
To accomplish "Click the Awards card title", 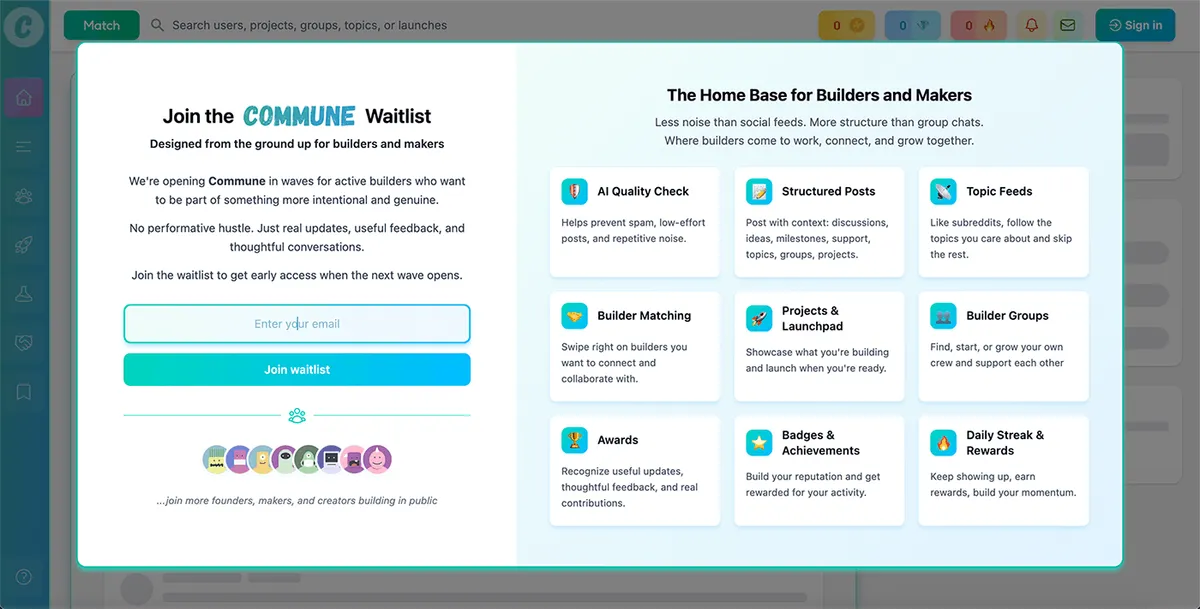I will click(618, 440).
